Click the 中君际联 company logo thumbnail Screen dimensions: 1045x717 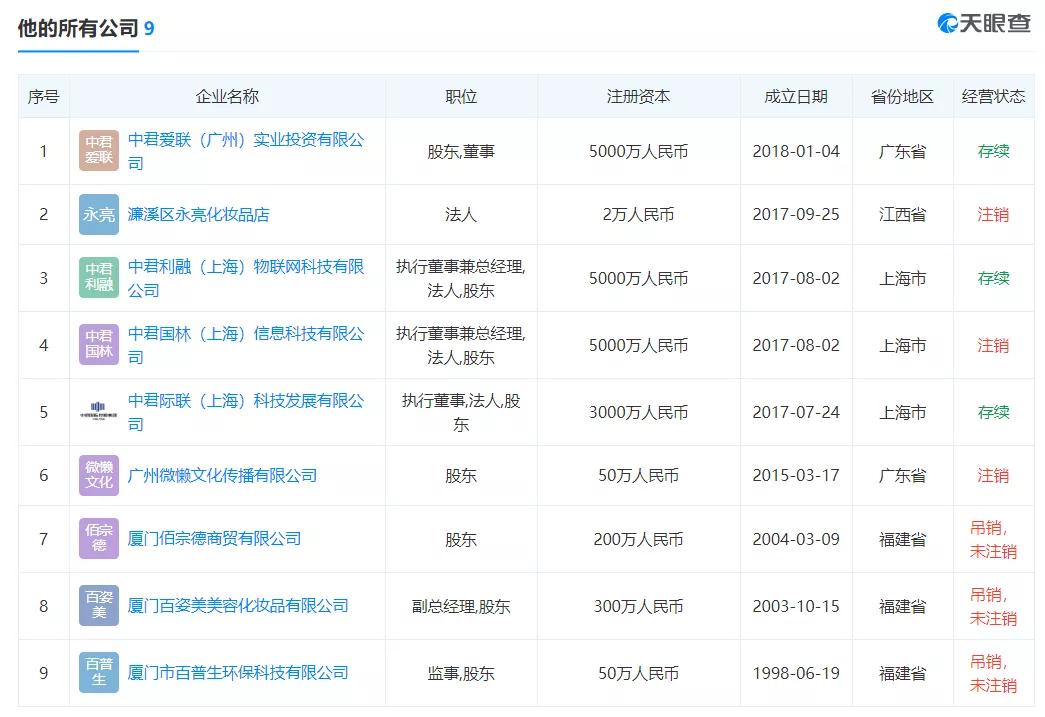tap(99, 412)
